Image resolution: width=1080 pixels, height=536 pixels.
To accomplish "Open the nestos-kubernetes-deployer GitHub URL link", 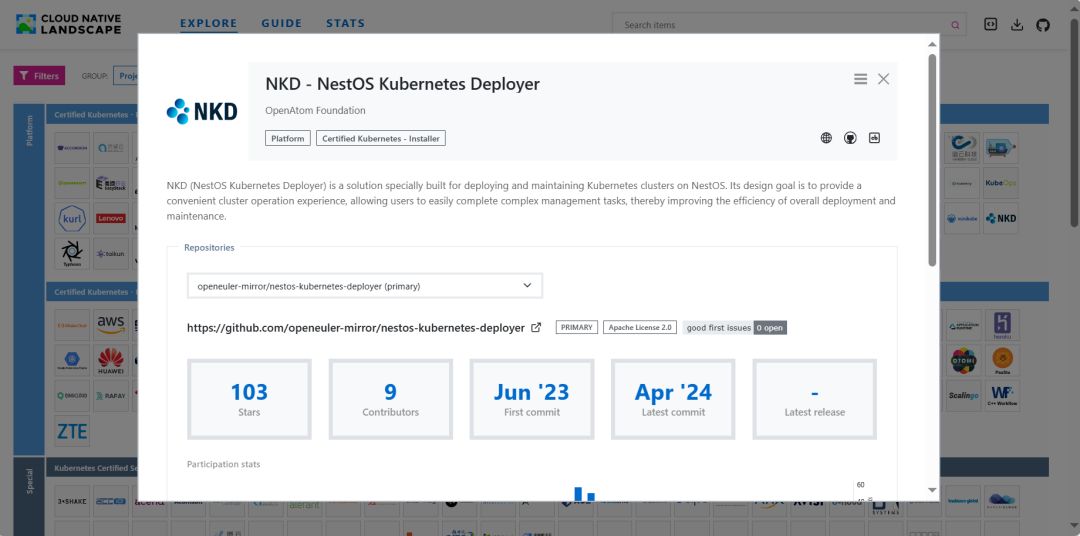I will click(355, 327).
